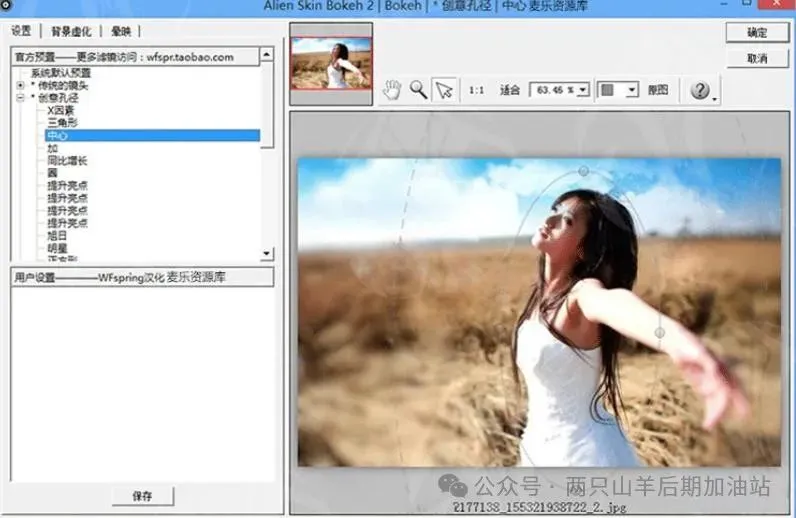The height and width of the screenshot is (518, 796).
Task: Click the preset list scroll-down arrow
Action: (x=267, y=253)
